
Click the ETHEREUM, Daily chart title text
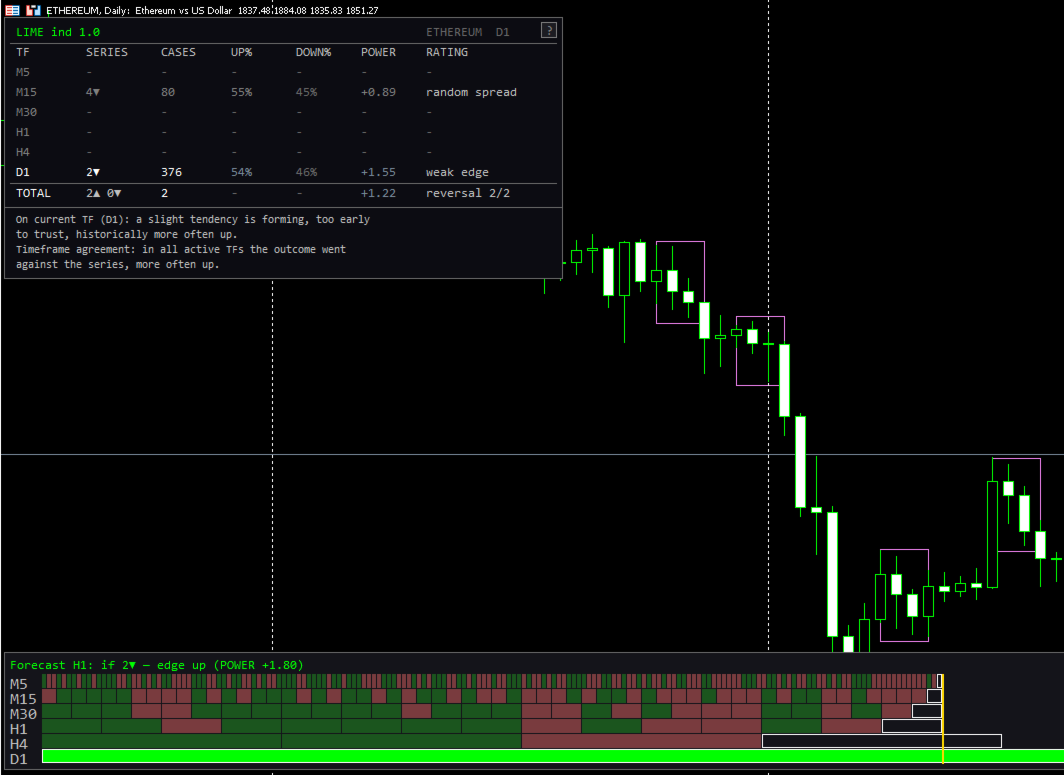tap(139, 10)
